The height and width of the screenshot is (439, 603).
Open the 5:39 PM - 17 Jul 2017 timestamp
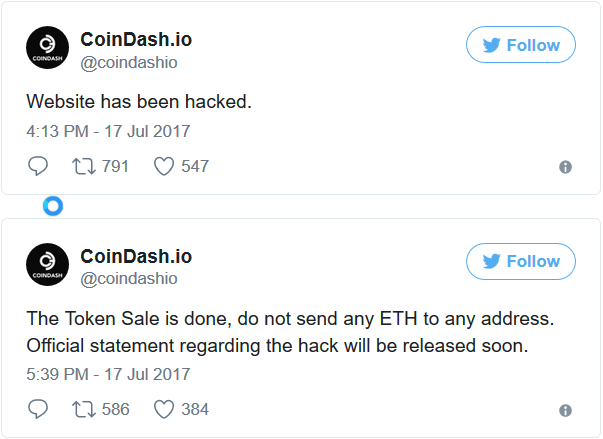click(x=107, y=374)
